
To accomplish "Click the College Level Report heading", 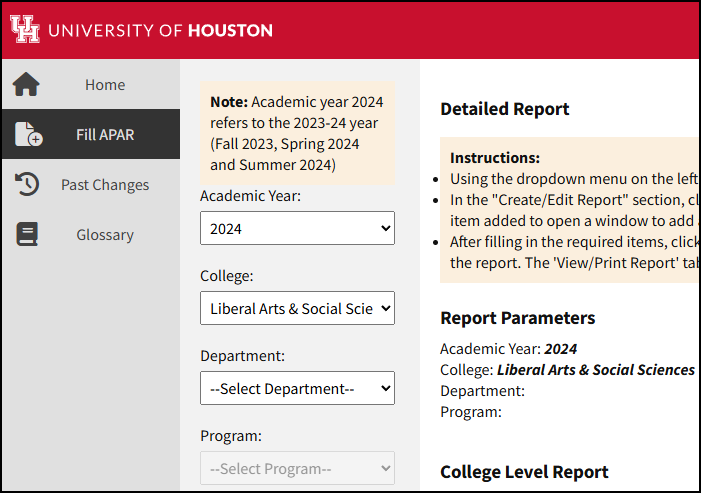I will tap(524, 472).
